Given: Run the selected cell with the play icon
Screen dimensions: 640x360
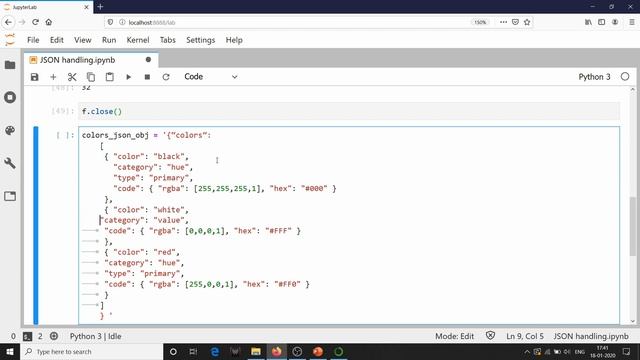Looking at the screenshot, I should click(128, 77).
